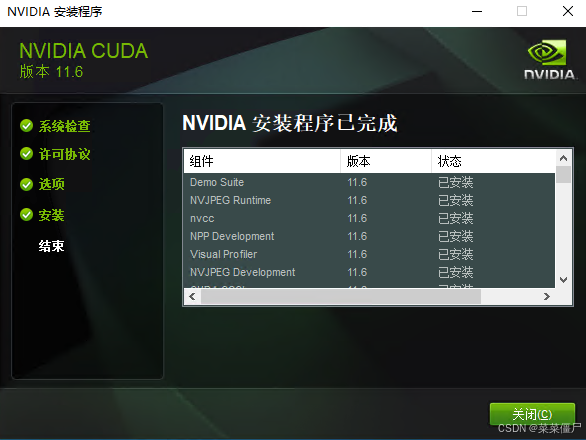The height and width of the screenshot is (440, 586).
Task: Click the vertical scrollbar down arrow
Action: tap(564, 280)
